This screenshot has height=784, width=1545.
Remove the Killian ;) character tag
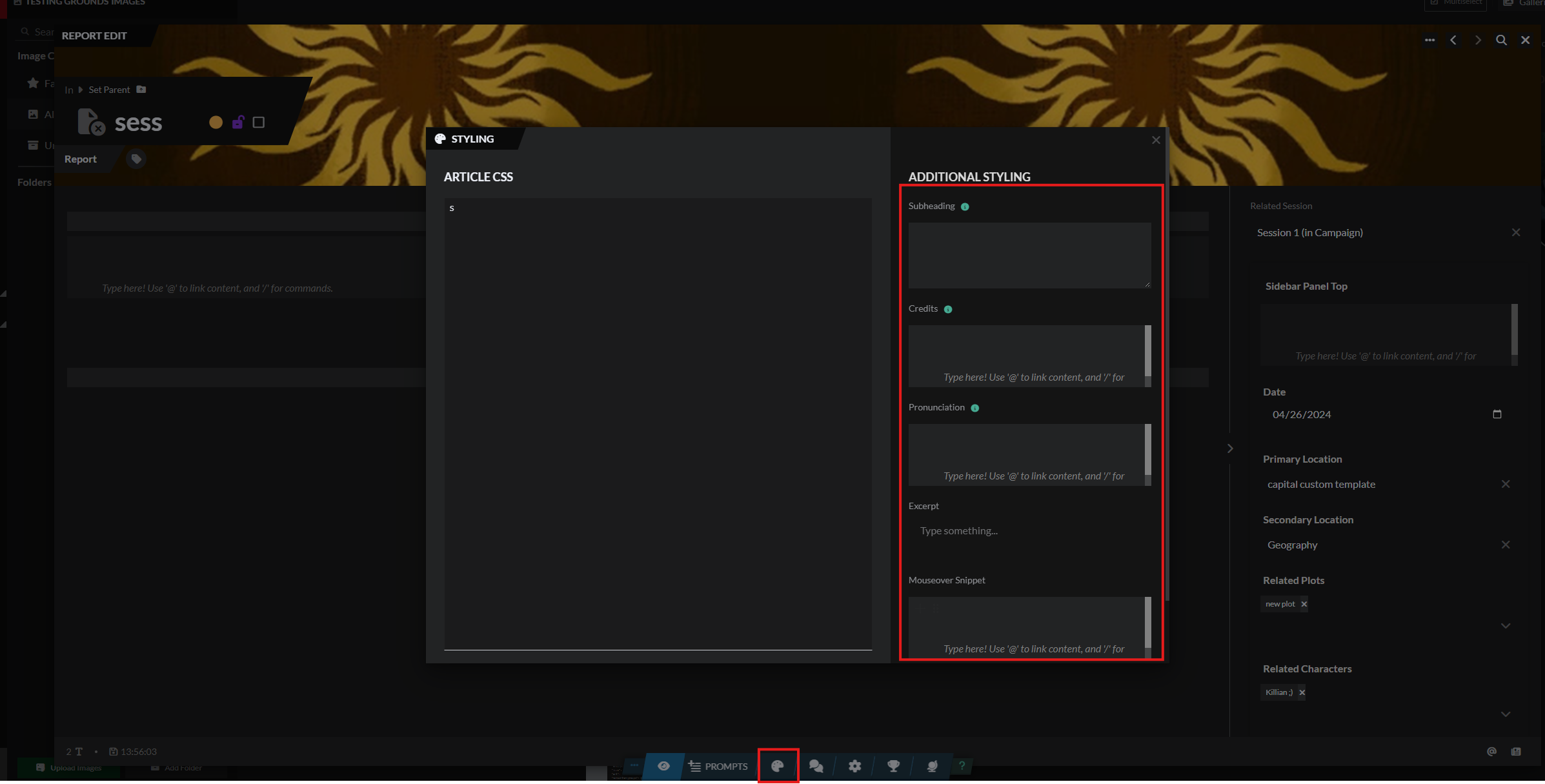1302,692
